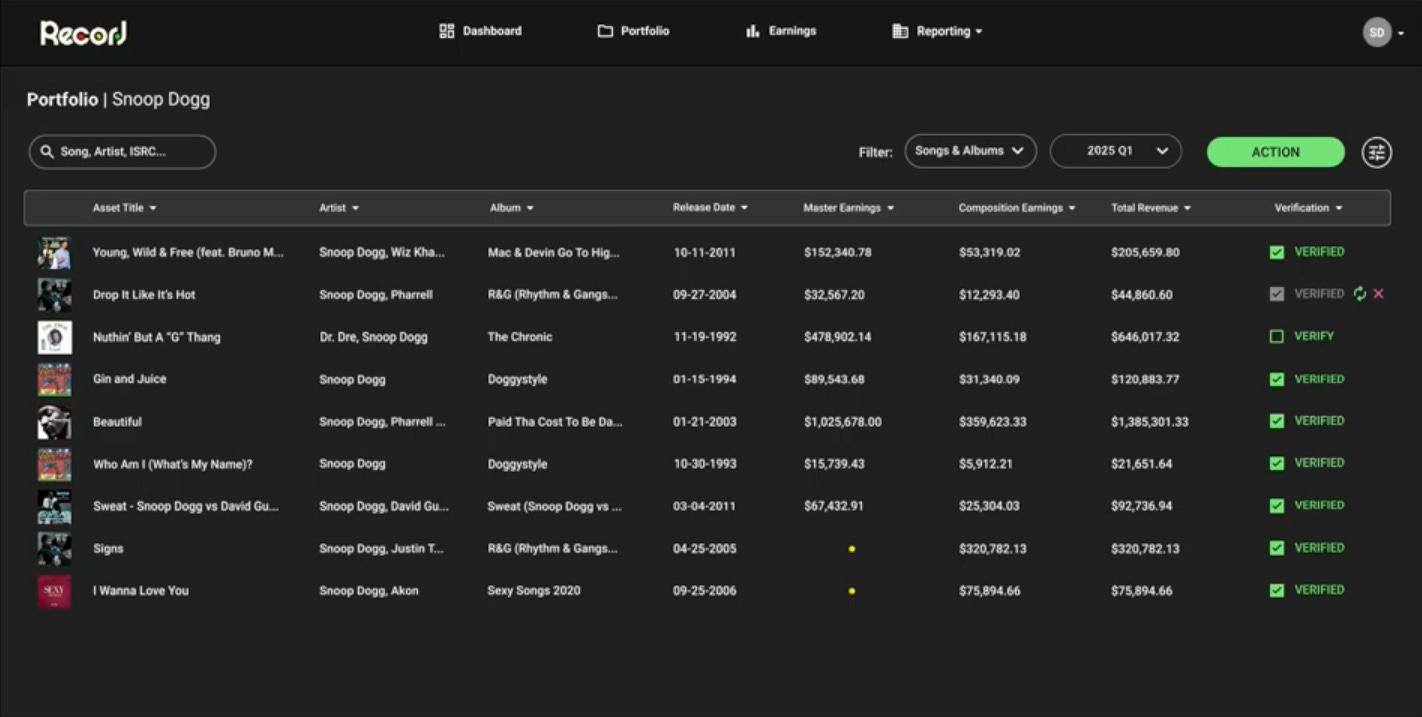1422x717 pixels.
Task: Toggle verified checkbox for Sweat row
Action: [x=1276, y=506]
